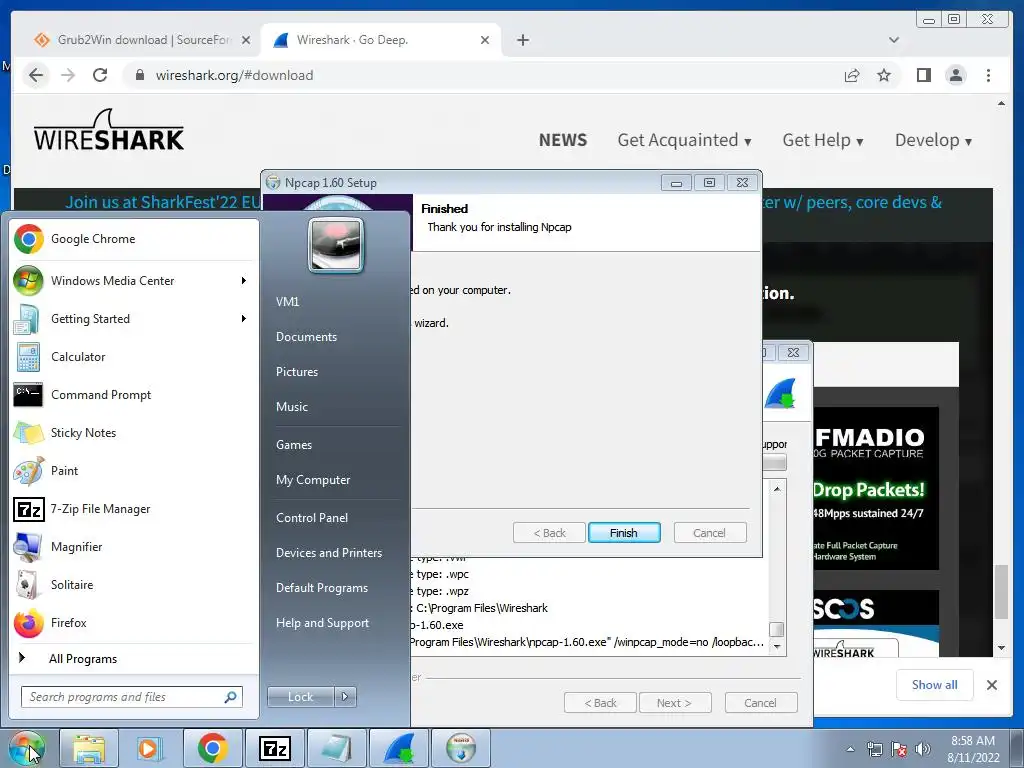Click the user account picture in Start menu
Screen dimensions: 1024x768
point(336,246)
